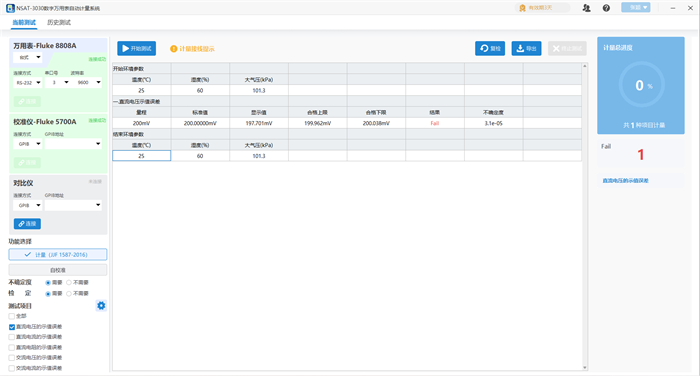Image resolution: width=700 pixels, height=376 pixels.
Task: Open the baud rate dropdown showing 9600
Action: tap(88, 82)
